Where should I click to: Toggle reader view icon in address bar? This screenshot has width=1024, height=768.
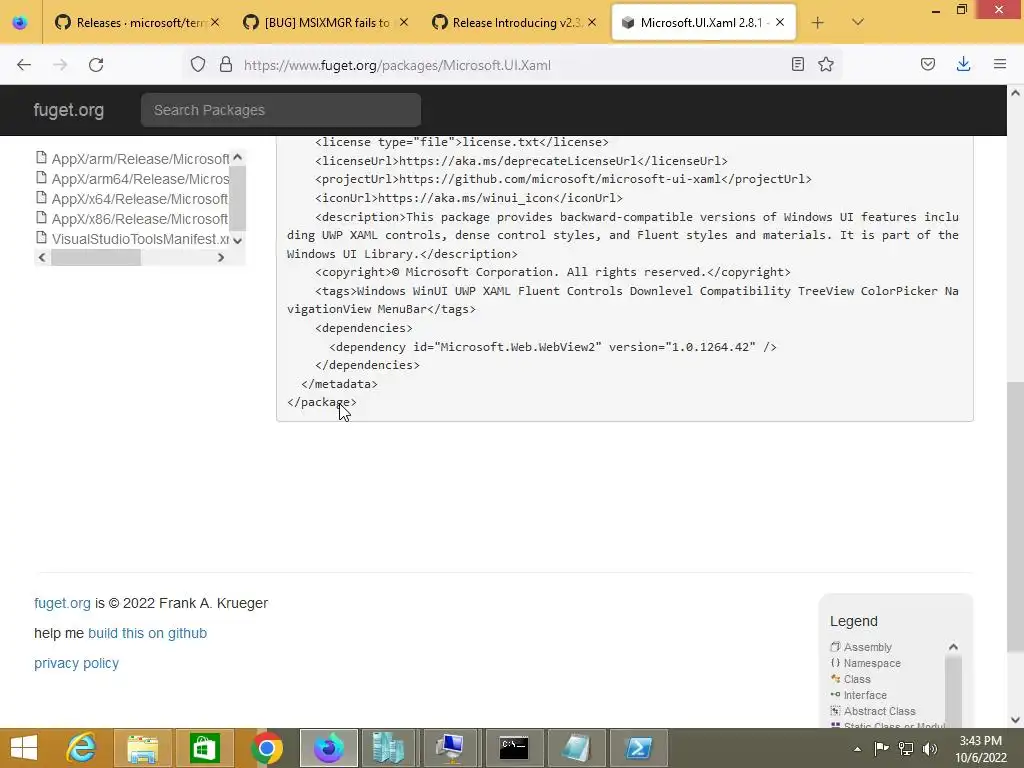point(797,64)
